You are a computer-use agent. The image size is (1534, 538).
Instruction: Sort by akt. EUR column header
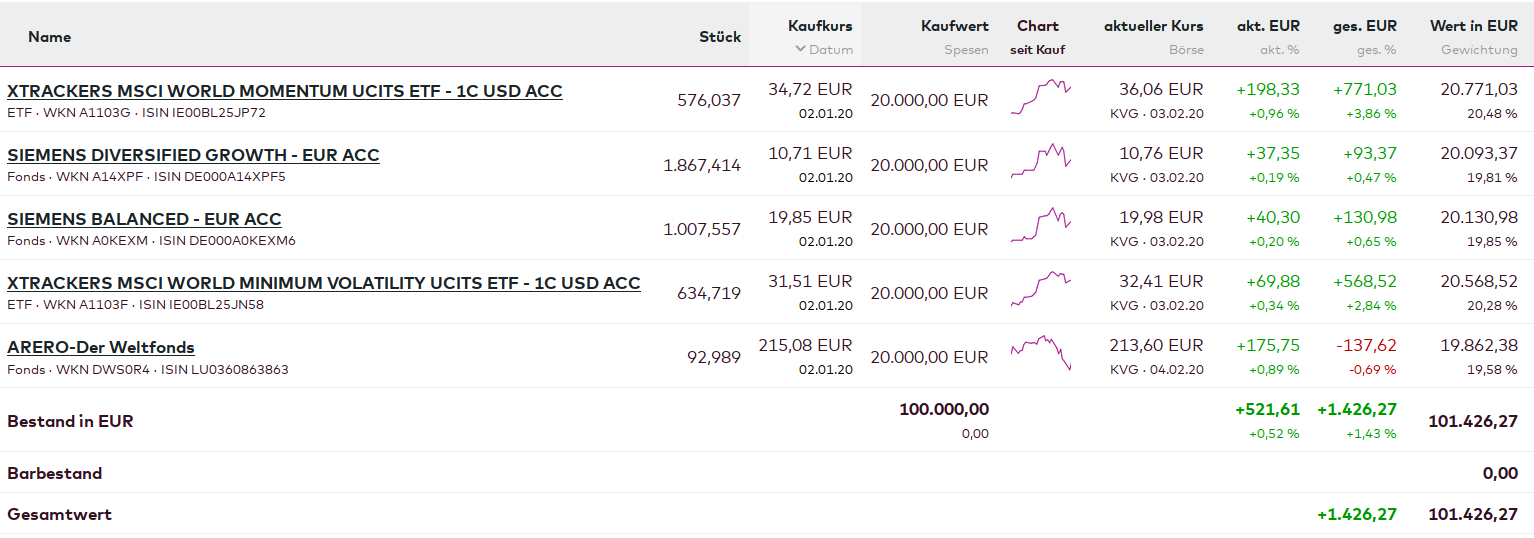tap(1268, 26)
